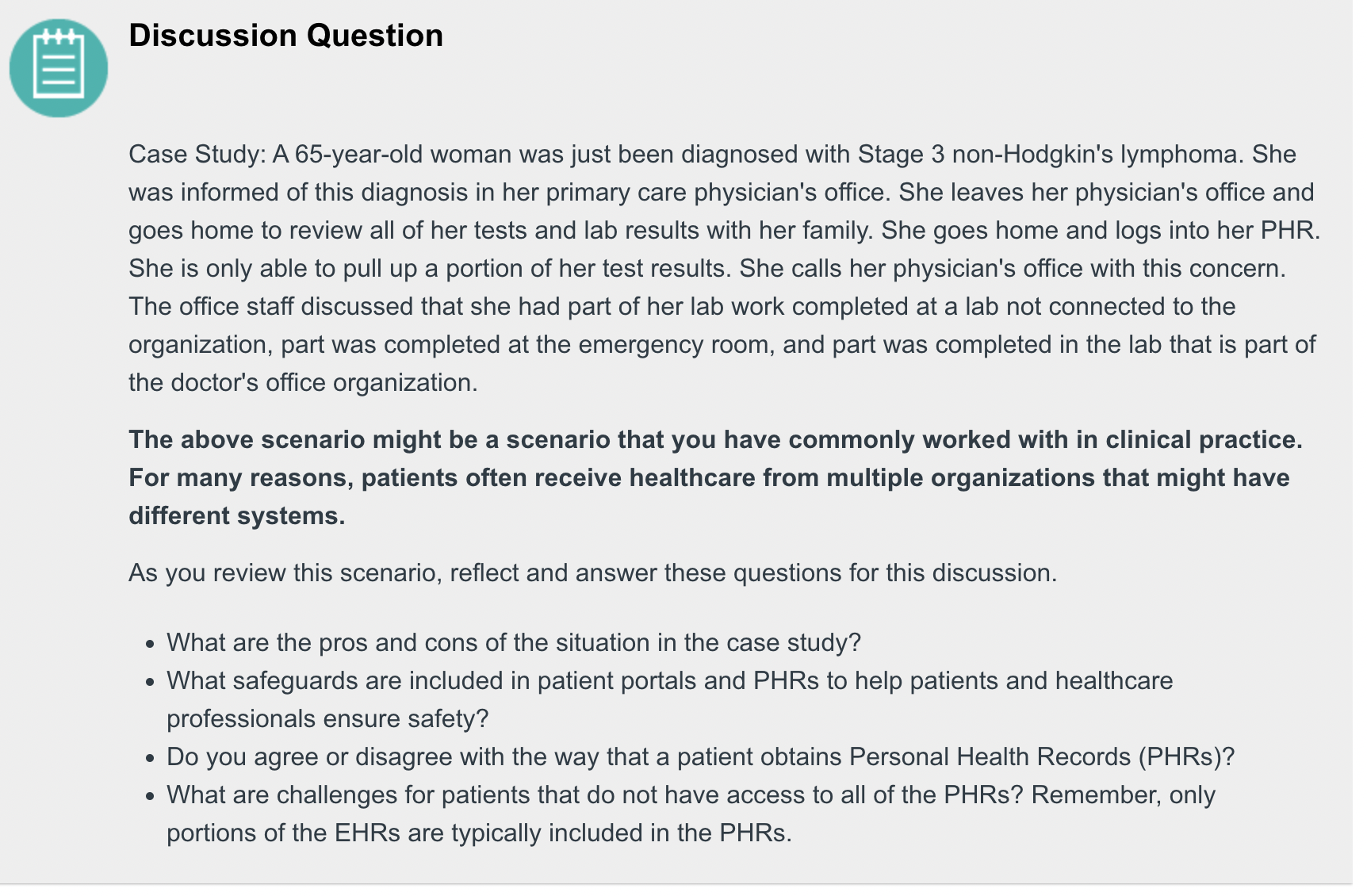The height and width of the screenshot is (896, 1367).
Task: Click the text "the doctor's office organization."
Action: point(303,382)
